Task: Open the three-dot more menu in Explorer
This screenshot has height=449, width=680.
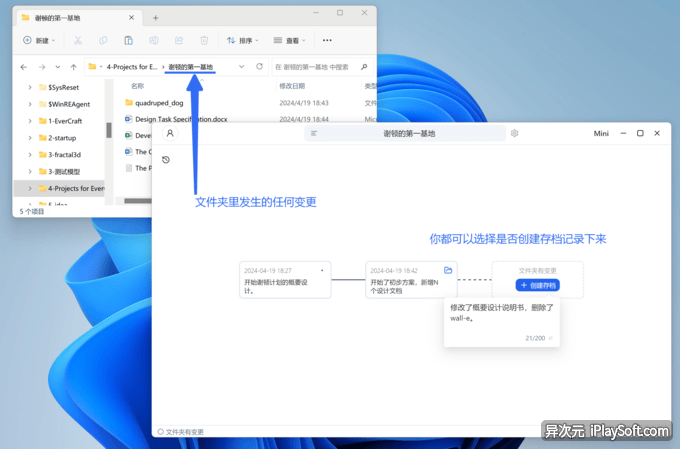Action: pyautogui.click(x=327, y=40)
